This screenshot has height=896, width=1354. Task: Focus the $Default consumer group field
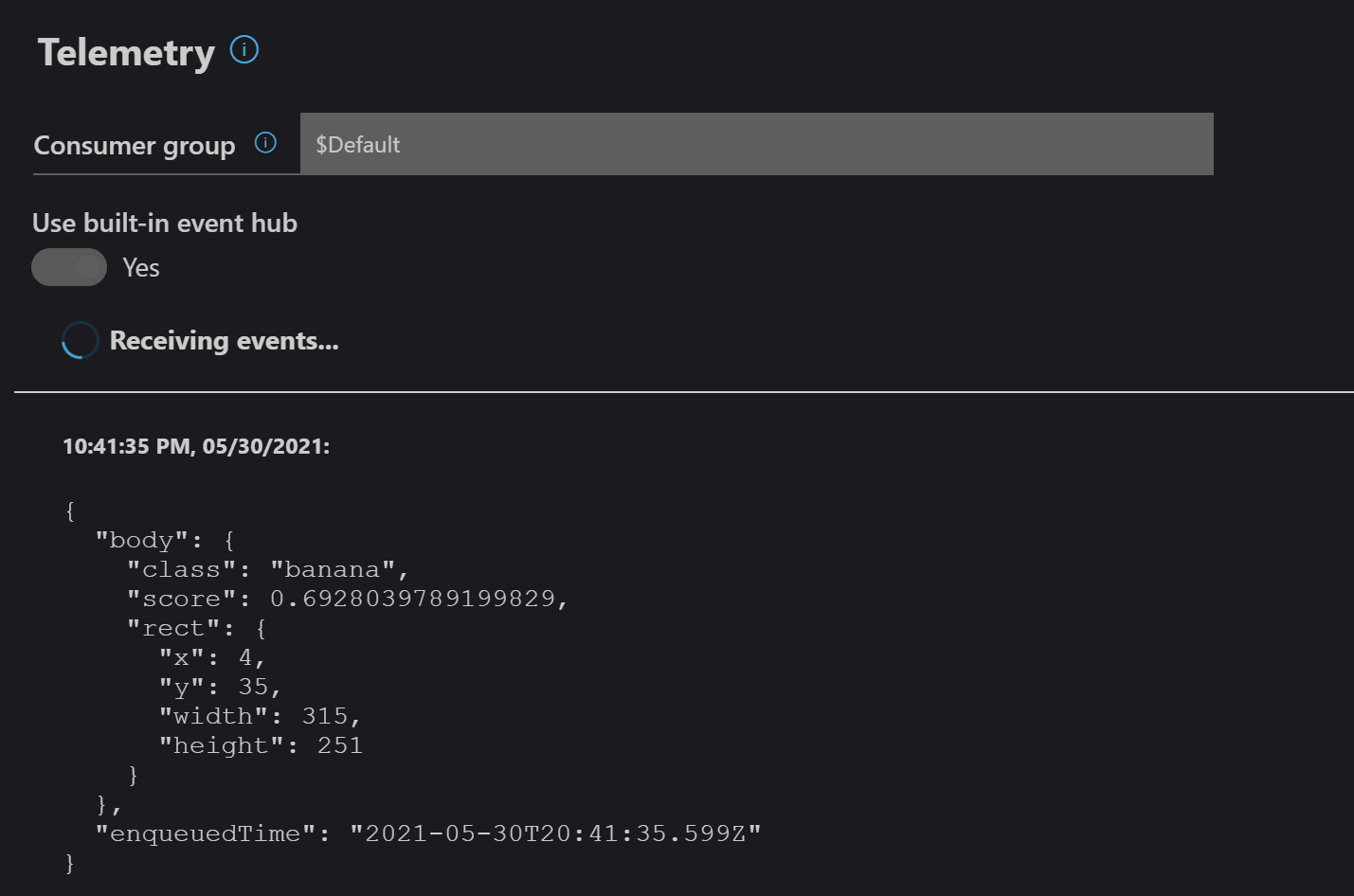click(x=756, y=144)
